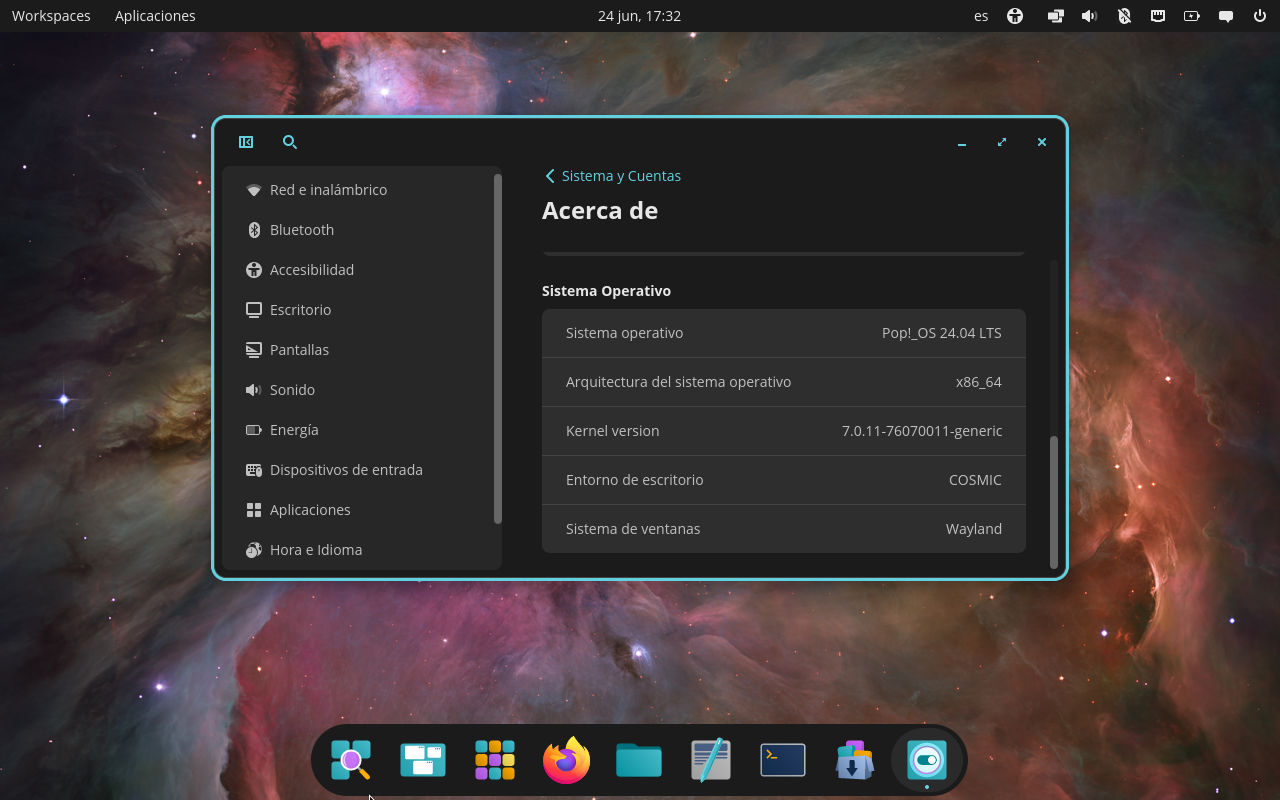Open Accesibilidad settings page
Viewport: 1280px width, 800px height.
point(361,270)
